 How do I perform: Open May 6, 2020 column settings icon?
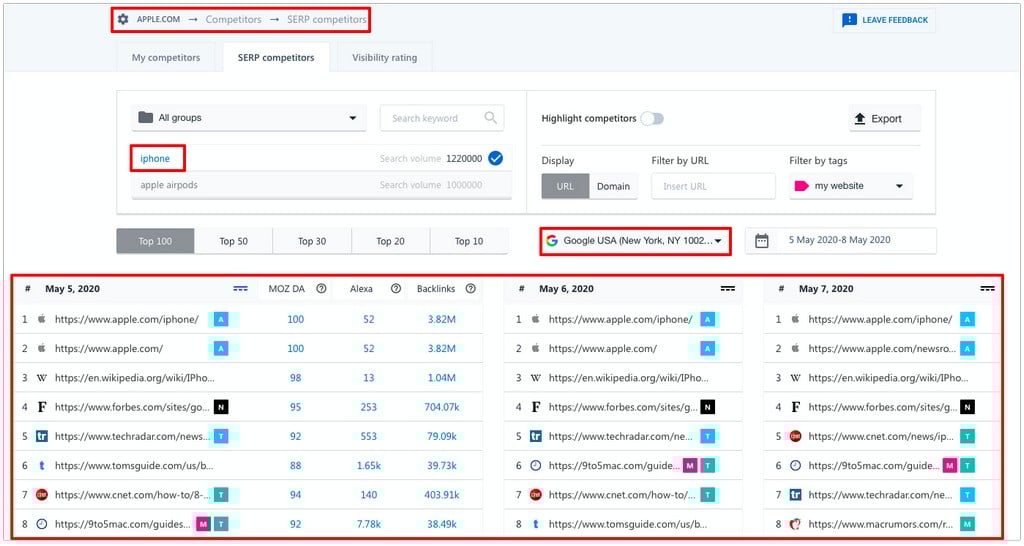pos(728,289)
